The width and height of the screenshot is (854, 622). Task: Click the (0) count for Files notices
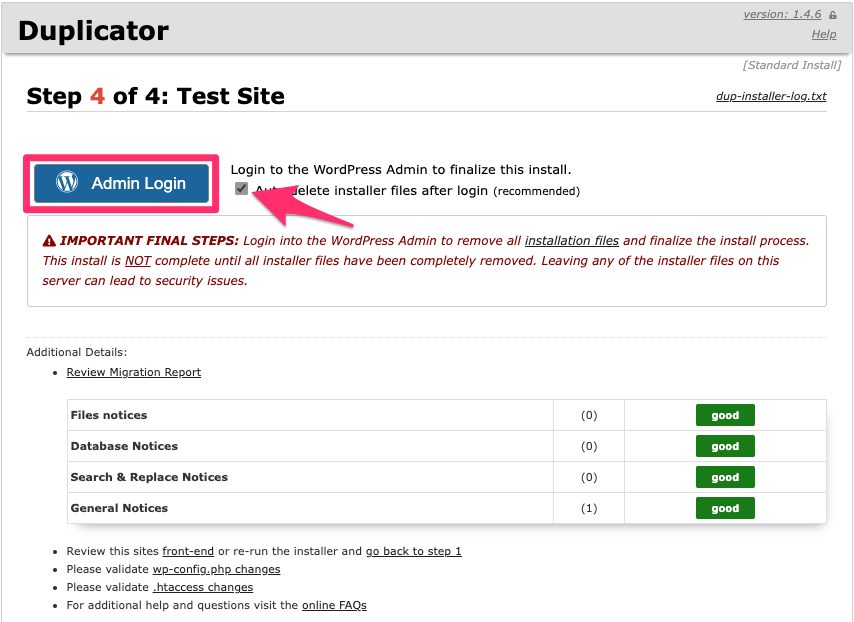pyautogui.click(x=589, y=415)
